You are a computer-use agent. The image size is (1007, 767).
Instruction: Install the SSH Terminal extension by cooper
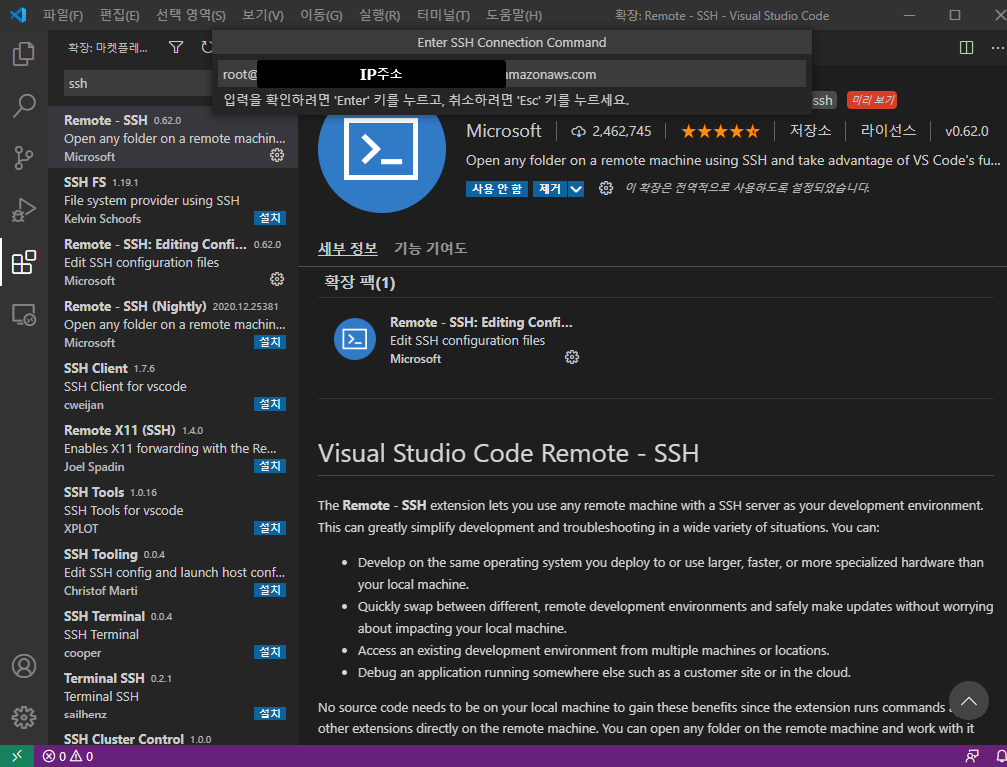tap(270, 651)
